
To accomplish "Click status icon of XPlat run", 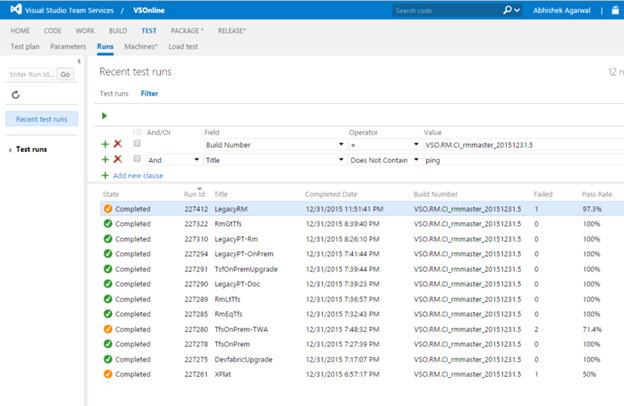I will click(x=108, y=374).
